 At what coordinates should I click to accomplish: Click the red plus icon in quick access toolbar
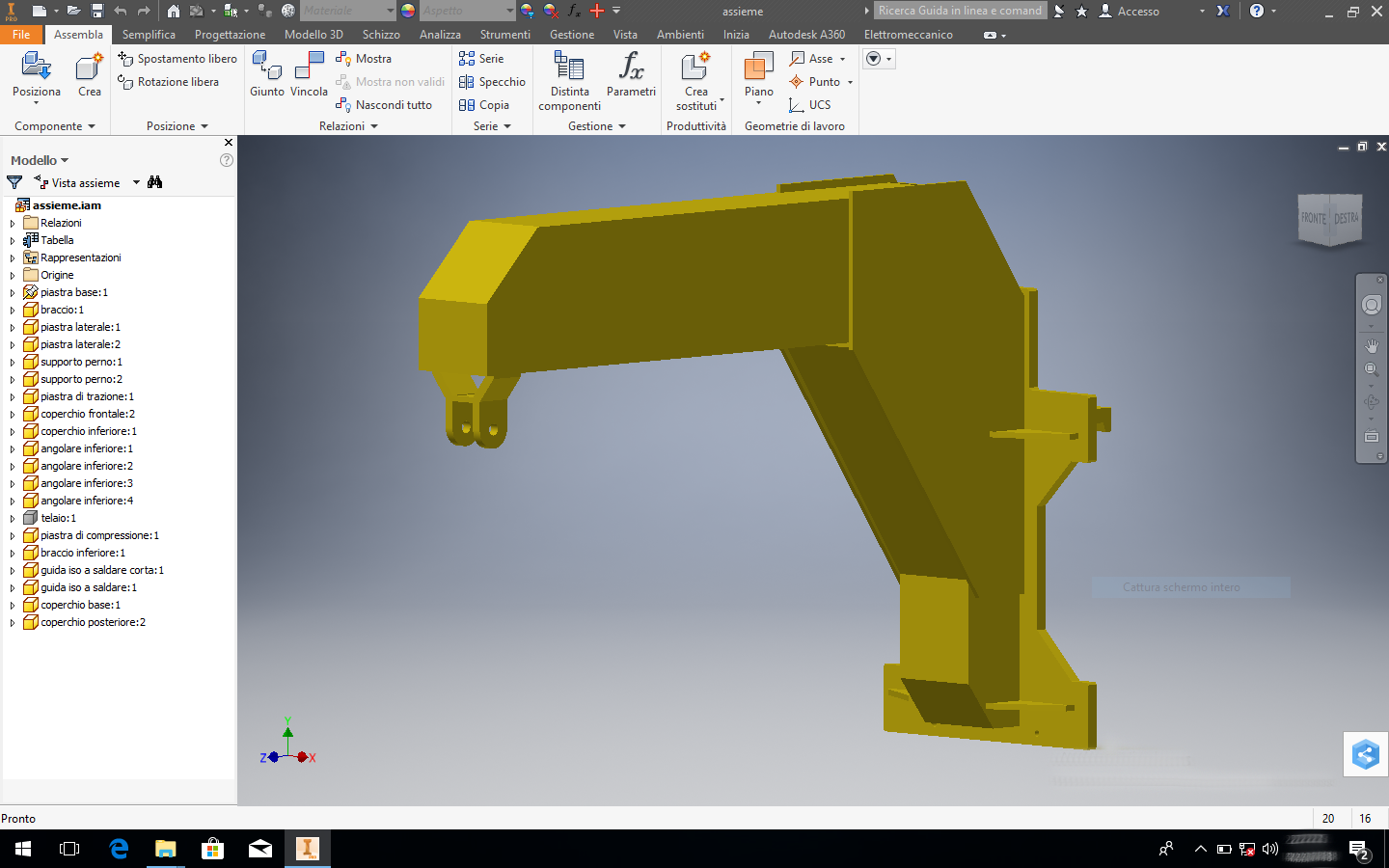[x=597, y=11]
